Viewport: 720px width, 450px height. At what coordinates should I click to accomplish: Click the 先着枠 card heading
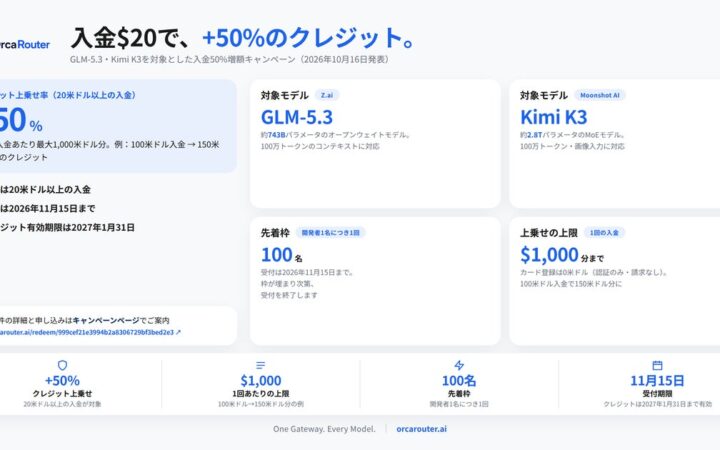tap(275, 233)
